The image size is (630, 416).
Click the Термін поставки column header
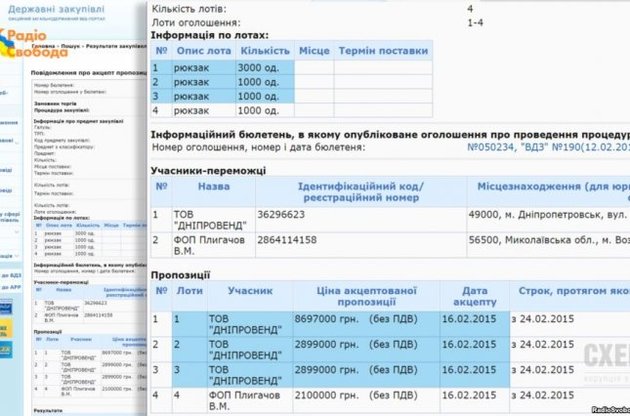(384, 50)
